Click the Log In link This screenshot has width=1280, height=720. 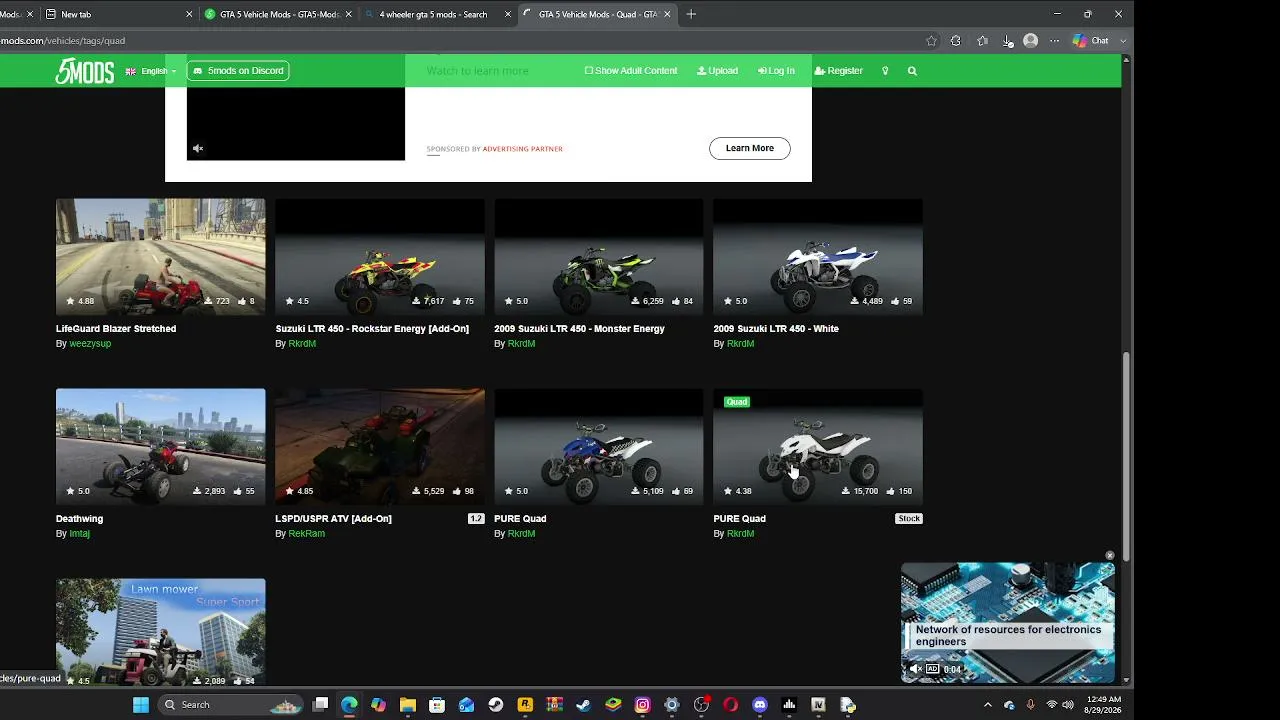(776, 71)
